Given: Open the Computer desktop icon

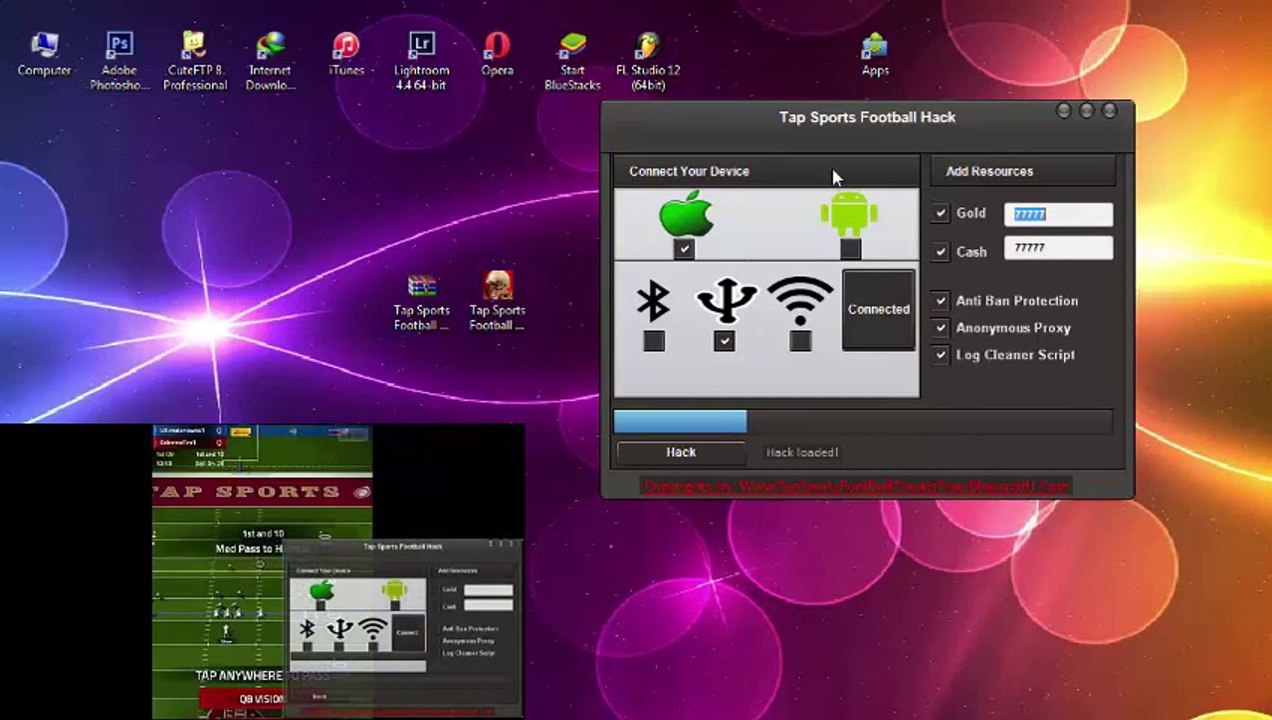Looking at the screenshot, I should 44,55.
